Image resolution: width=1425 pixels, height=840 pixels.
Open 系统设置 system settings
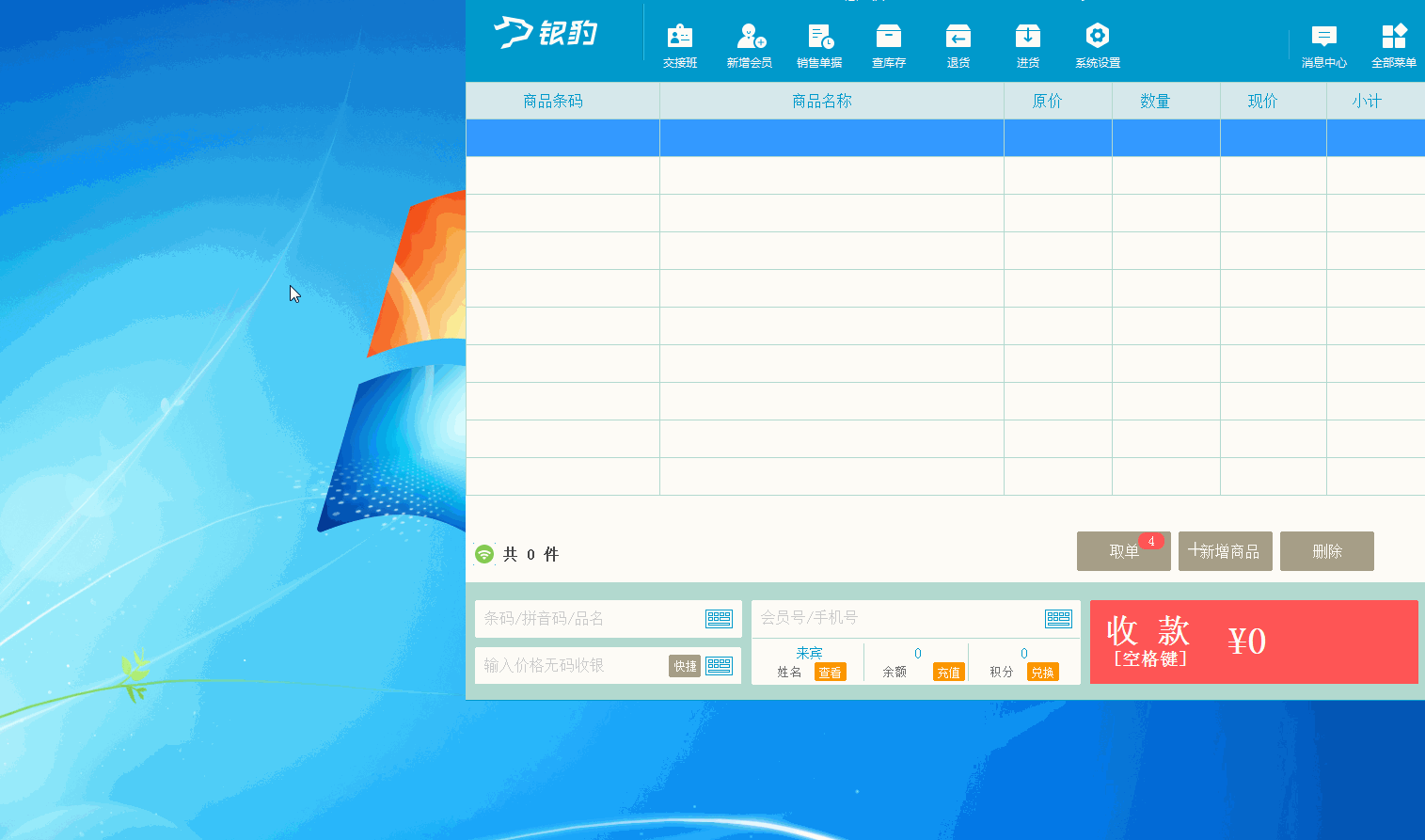click(x=1097, y=45)
